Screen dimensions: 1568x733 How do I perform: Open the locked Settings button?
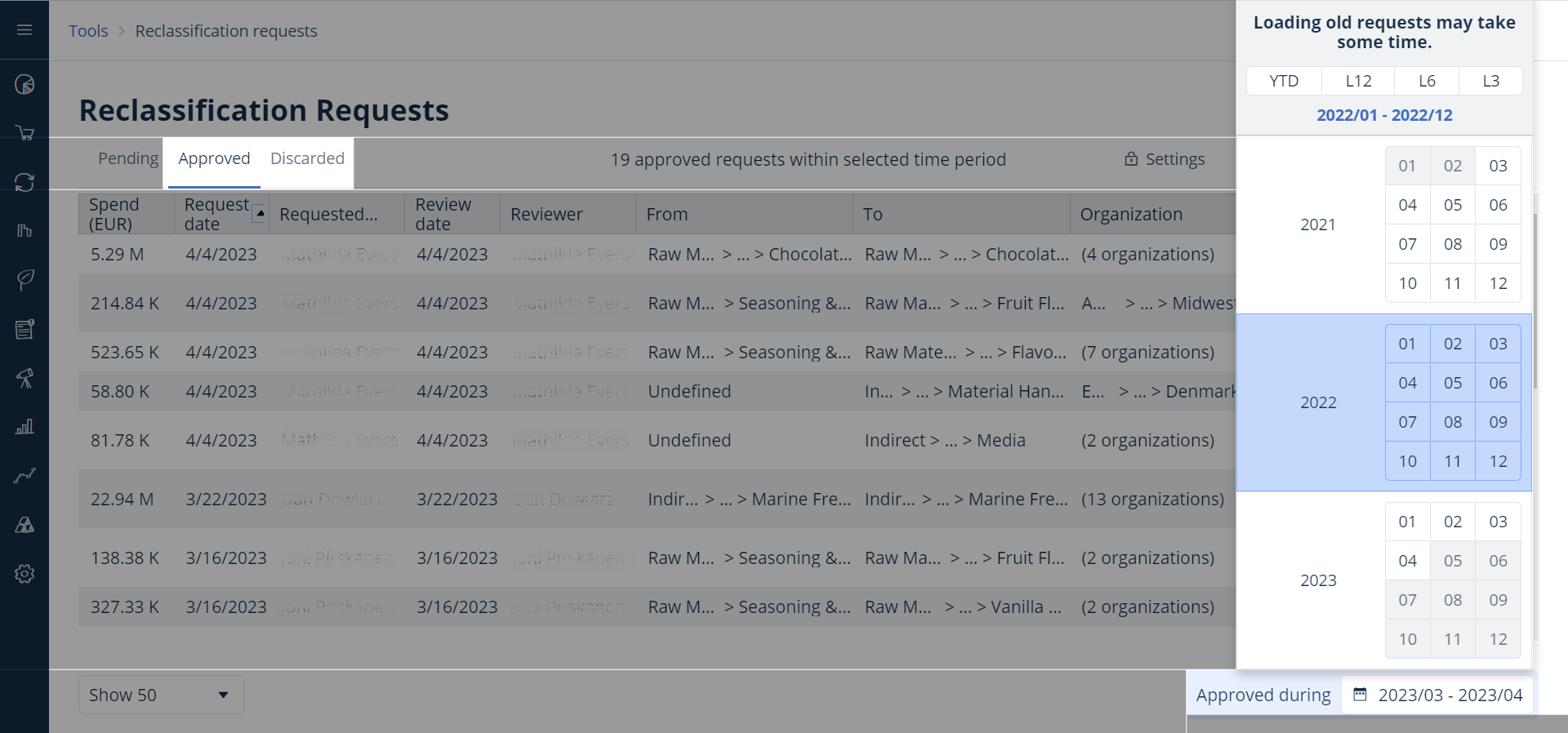pos(1165,159)
